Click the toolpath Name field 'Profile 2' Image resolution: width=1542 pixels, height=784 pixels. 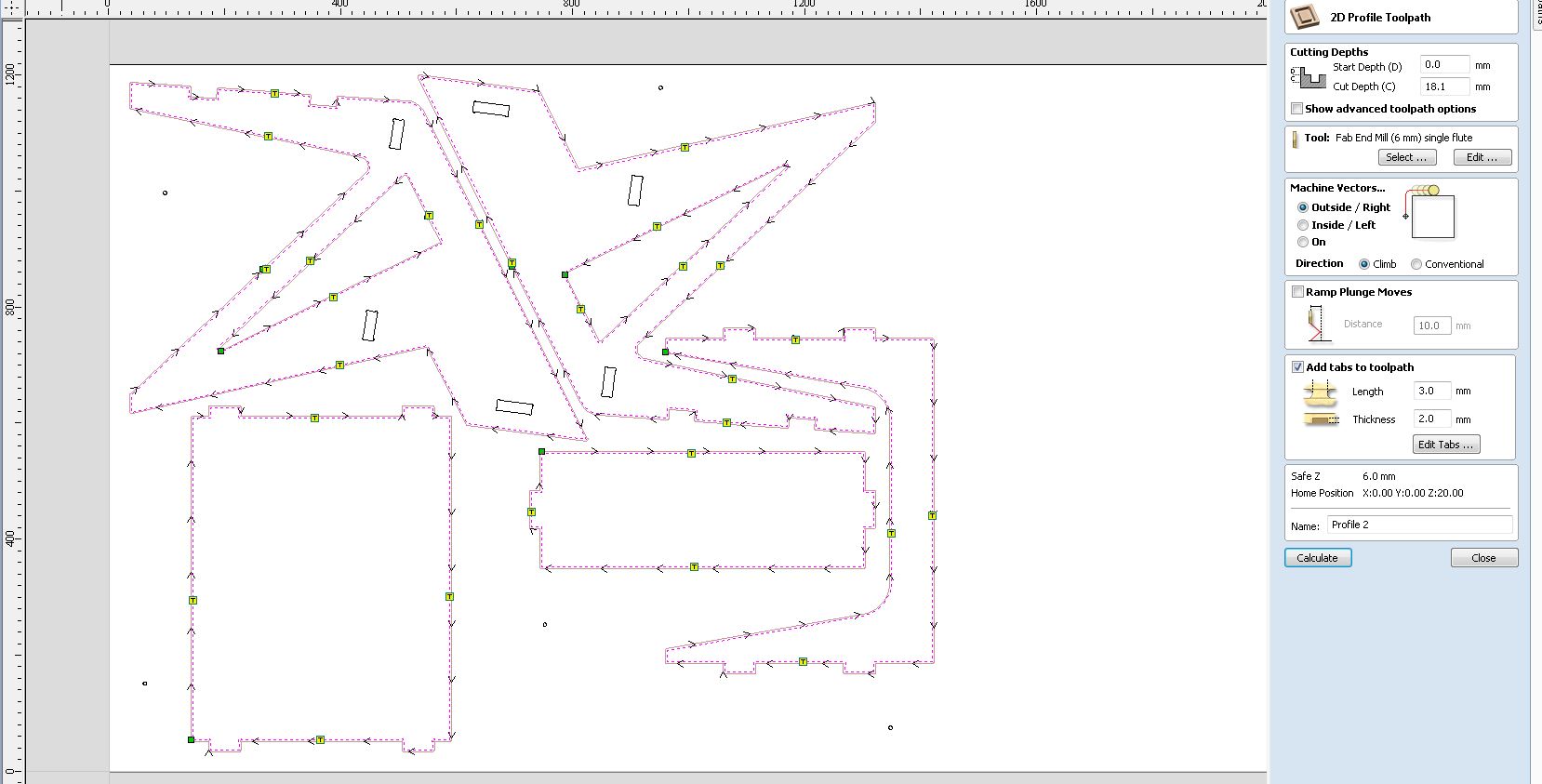pyautogui.click(x=1420, y=525)
